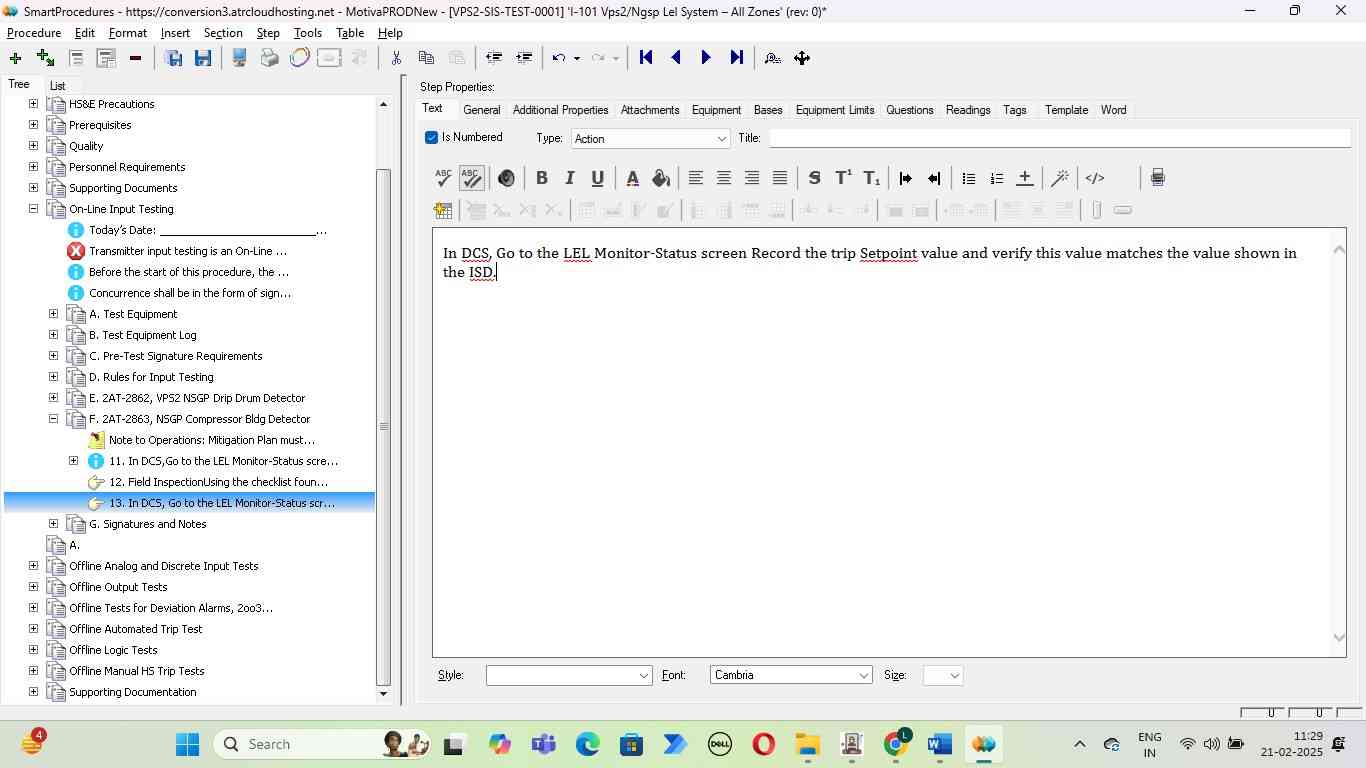Click the Windows Start button
Viewport: 1366px width, 768px height.
click(187, 745)
